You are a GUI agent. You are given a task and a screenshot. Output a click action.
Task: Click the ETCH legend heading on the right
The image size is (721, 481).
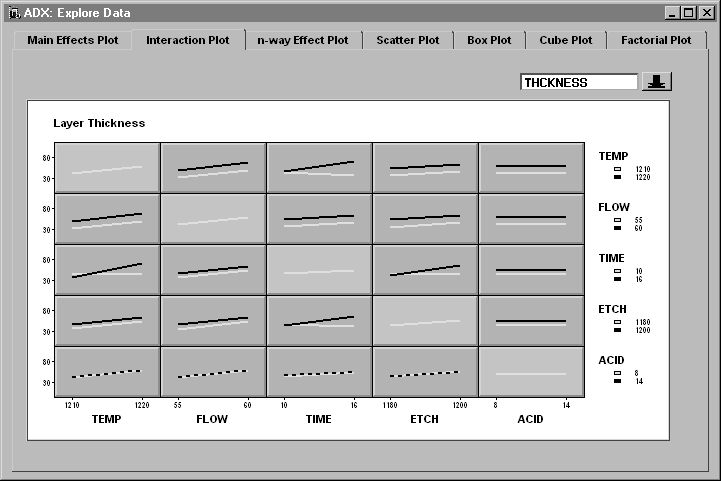point(612,309)
